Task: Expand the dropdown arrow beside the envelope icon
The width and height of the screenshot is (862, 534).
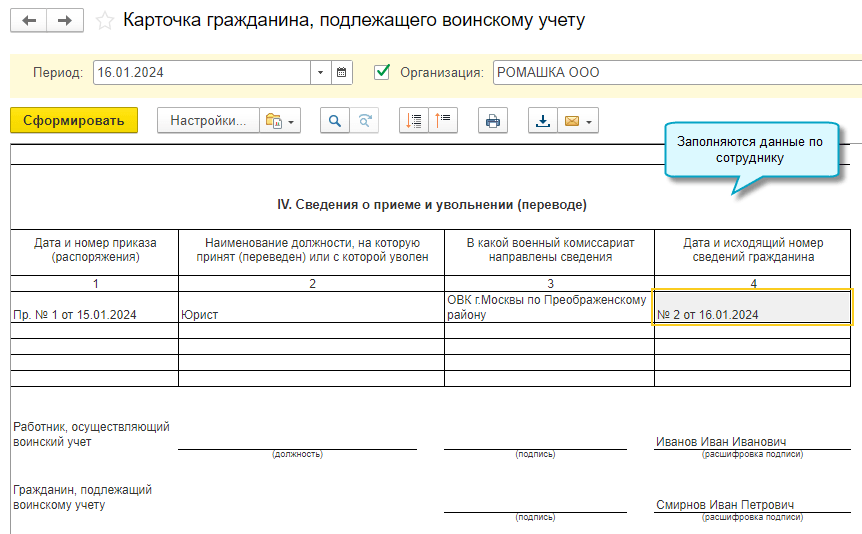Action: click(x=590, y=121)
